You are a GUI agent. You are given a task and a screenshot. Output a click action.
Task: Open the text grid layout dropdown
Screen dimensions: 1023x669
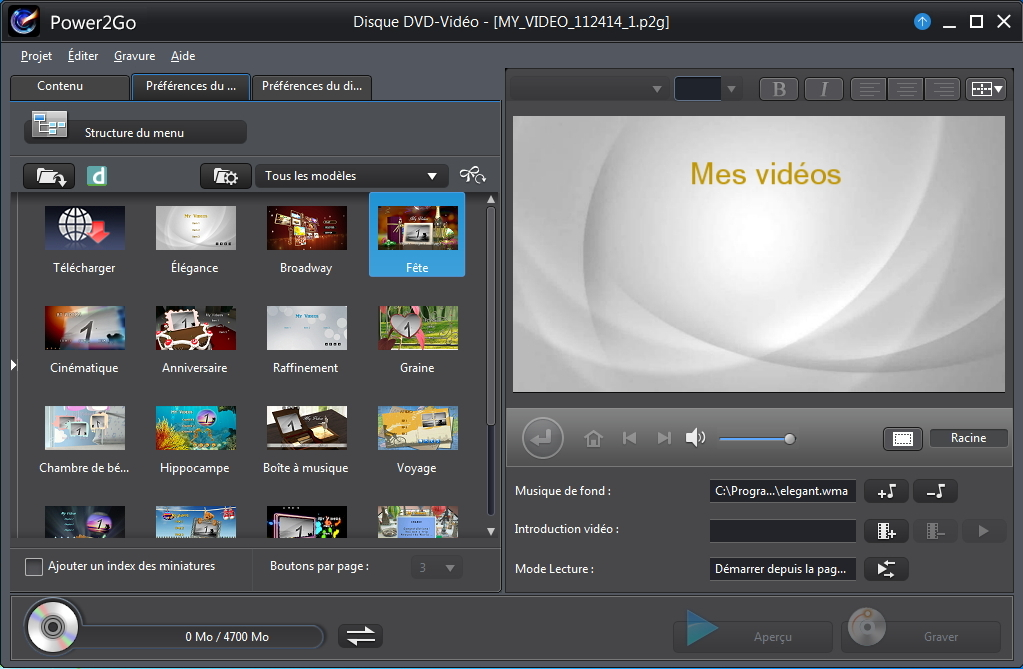click(986, 89)
